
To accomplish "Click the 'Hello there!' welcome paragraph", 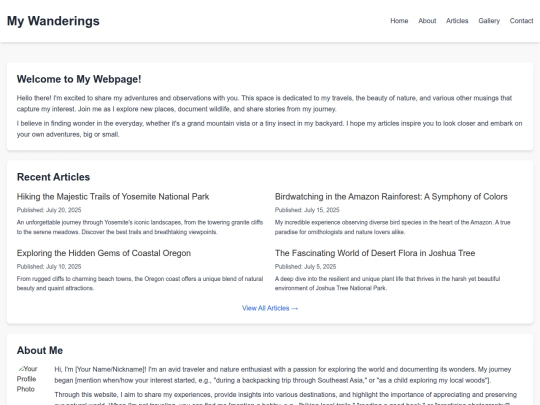I will (264, 104).
